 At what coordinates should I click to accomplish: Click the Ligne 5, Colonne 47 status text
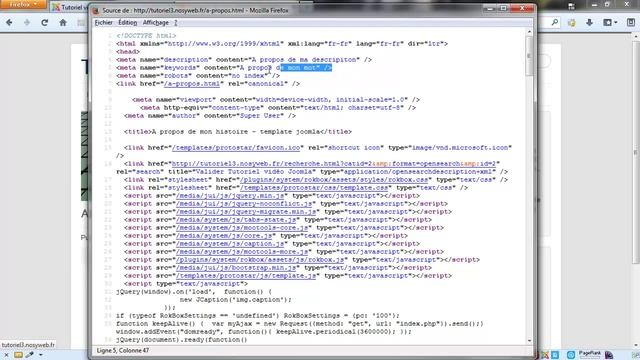pyautogui.click(x=122, y=351)
